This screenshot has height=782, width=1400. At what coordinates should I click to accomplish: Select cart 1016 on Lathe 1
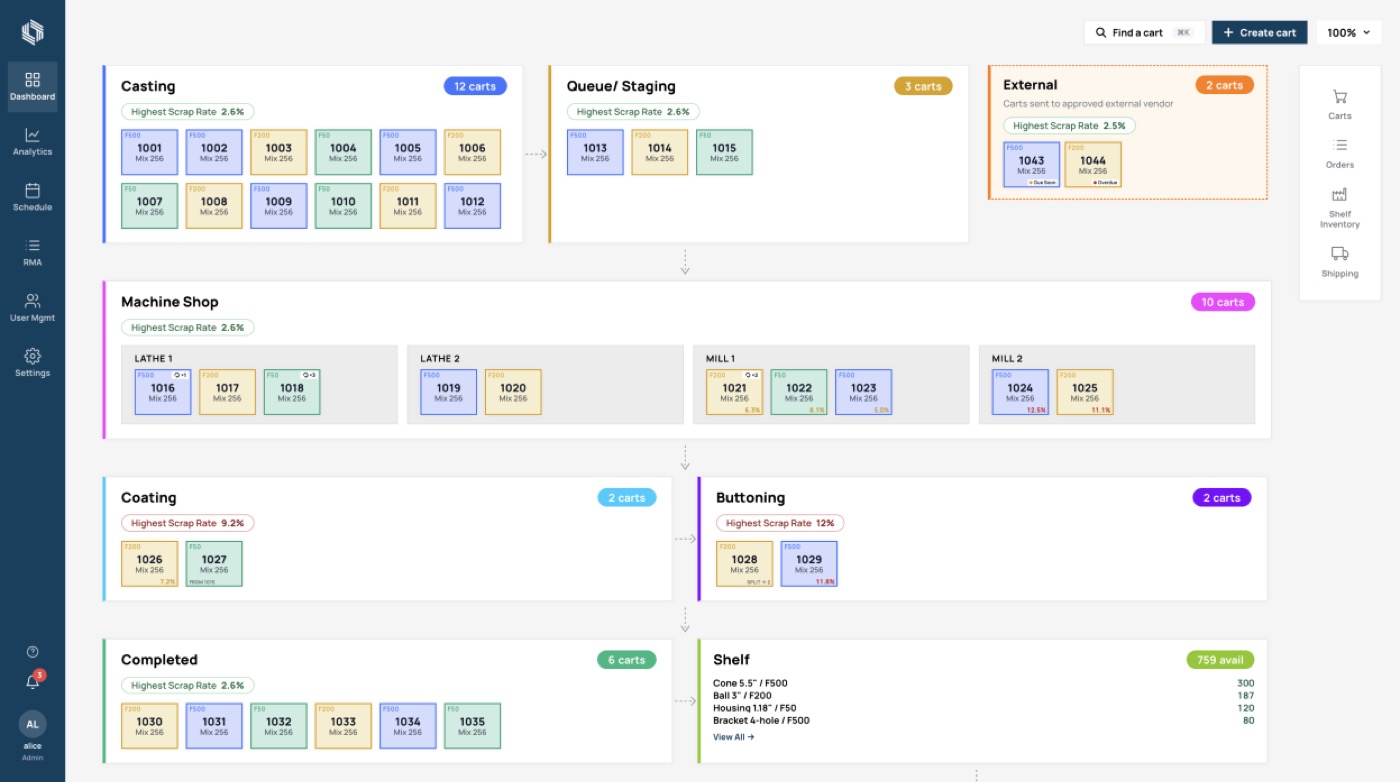[x=163, y=392]
